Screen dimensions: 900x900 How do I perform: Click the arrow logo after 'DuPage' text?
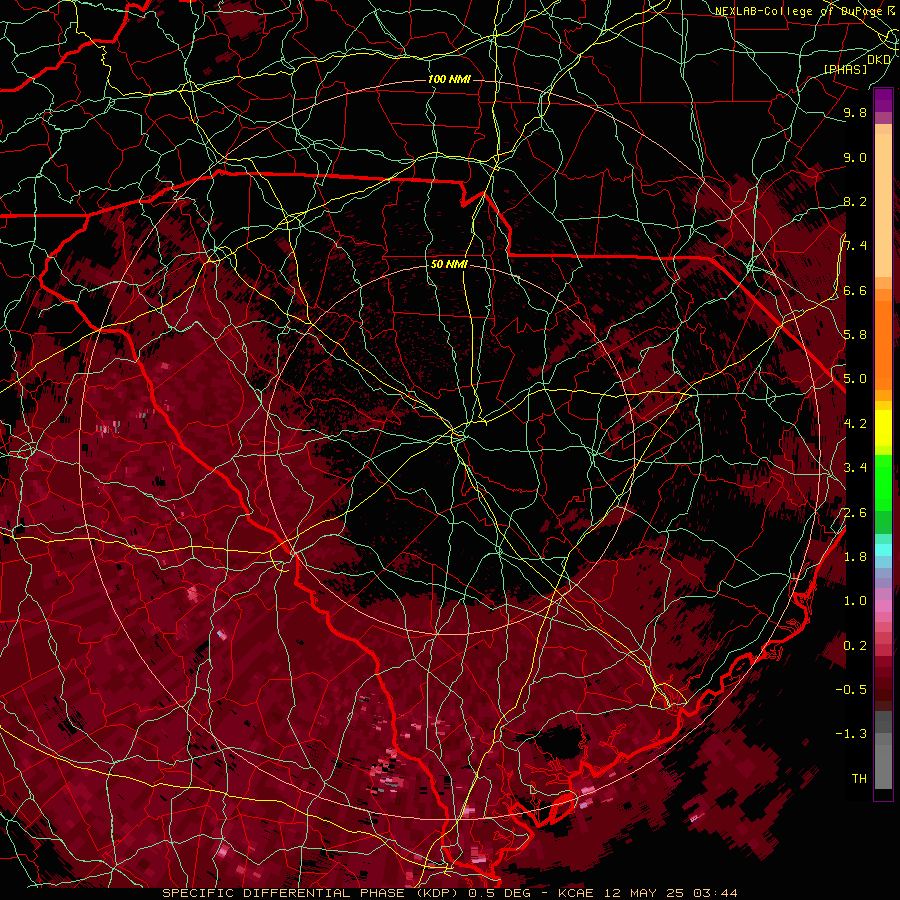(x=891, y=10)
